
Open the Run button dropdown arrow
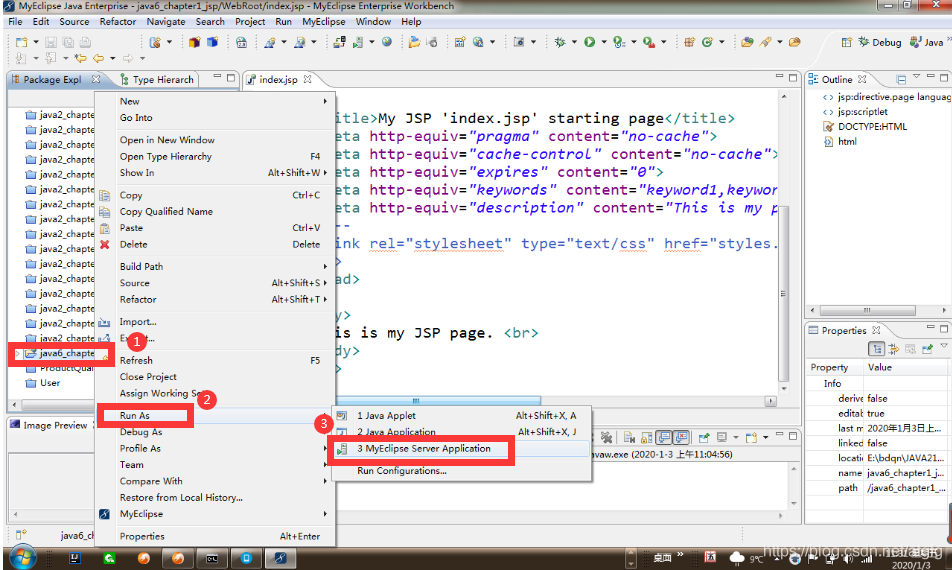(602, 42)
